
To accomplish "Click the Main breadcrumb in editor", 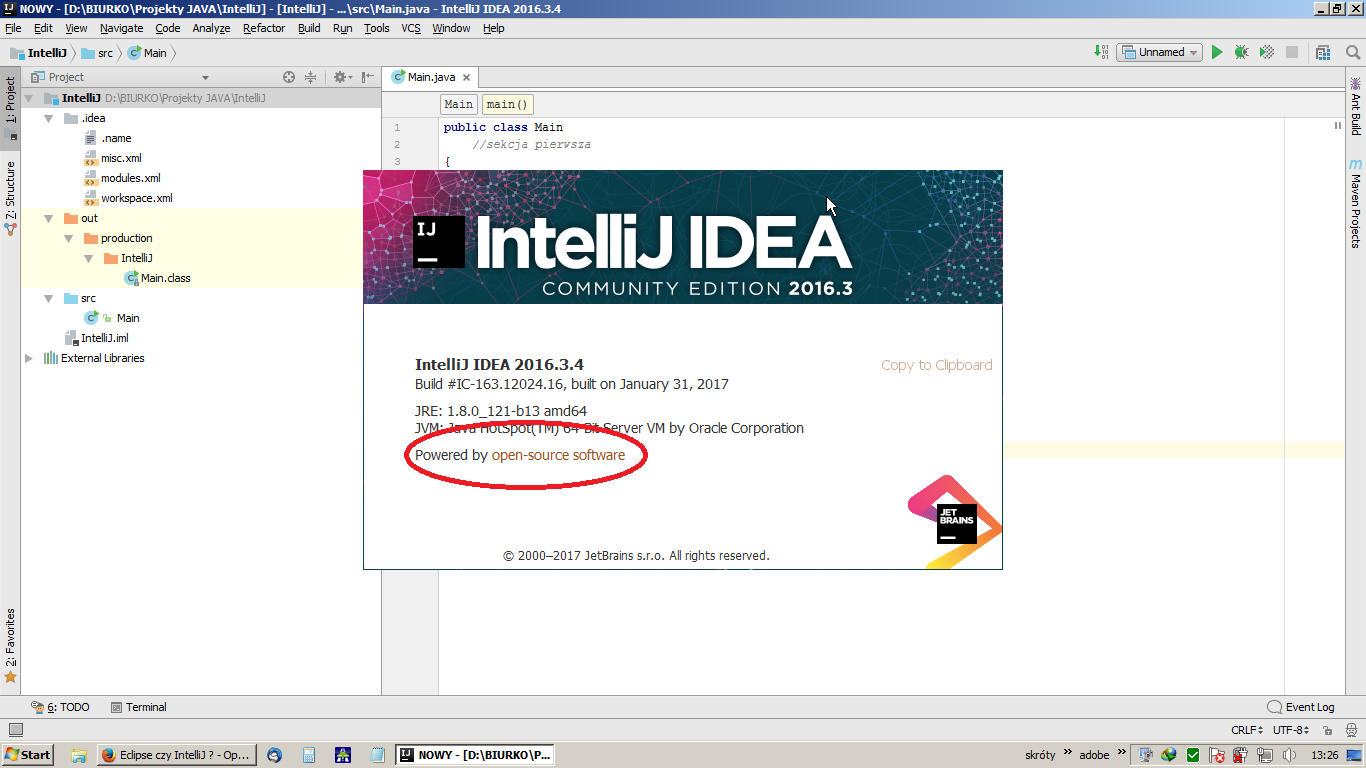I will pyautogui.click(x=459, y=104).
